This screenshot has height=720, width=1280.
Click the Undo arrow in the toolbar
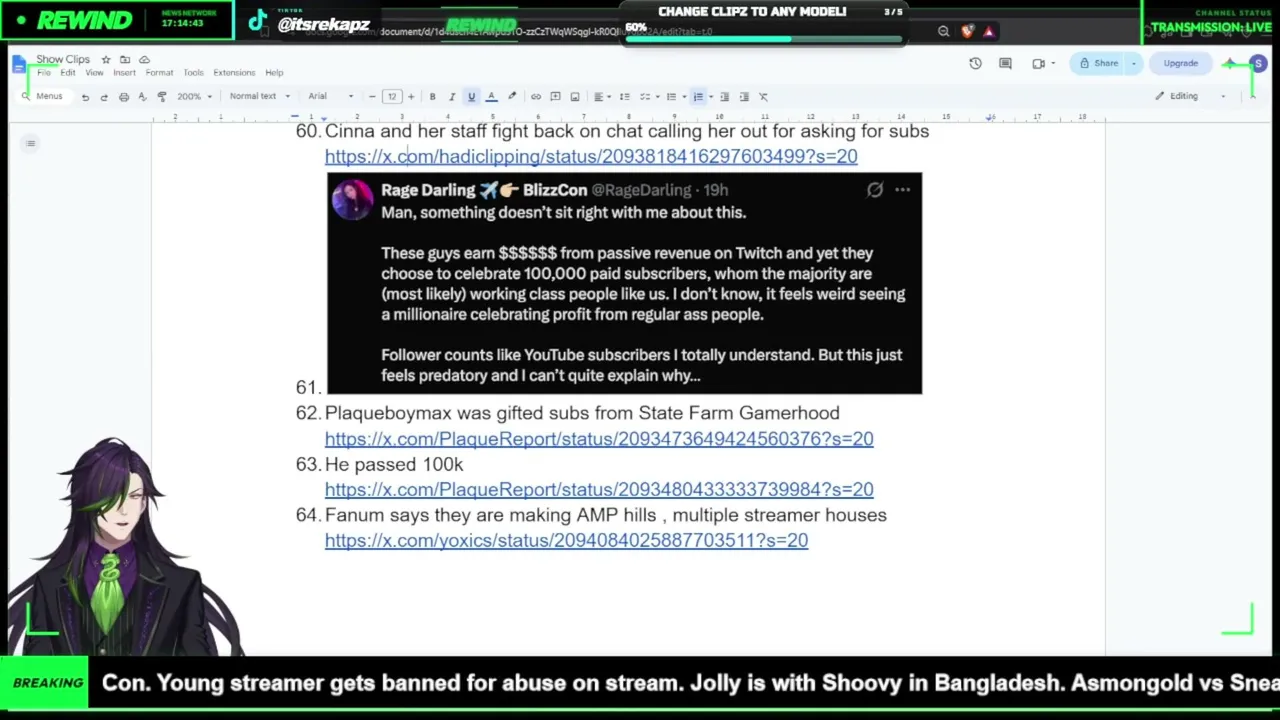coord(85,97)
